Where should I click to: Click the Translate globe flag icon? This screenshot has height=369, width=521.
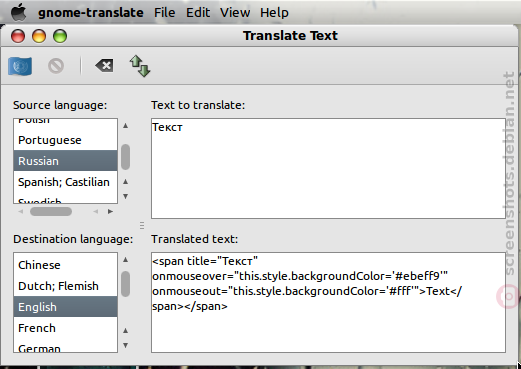coord(20,66)
